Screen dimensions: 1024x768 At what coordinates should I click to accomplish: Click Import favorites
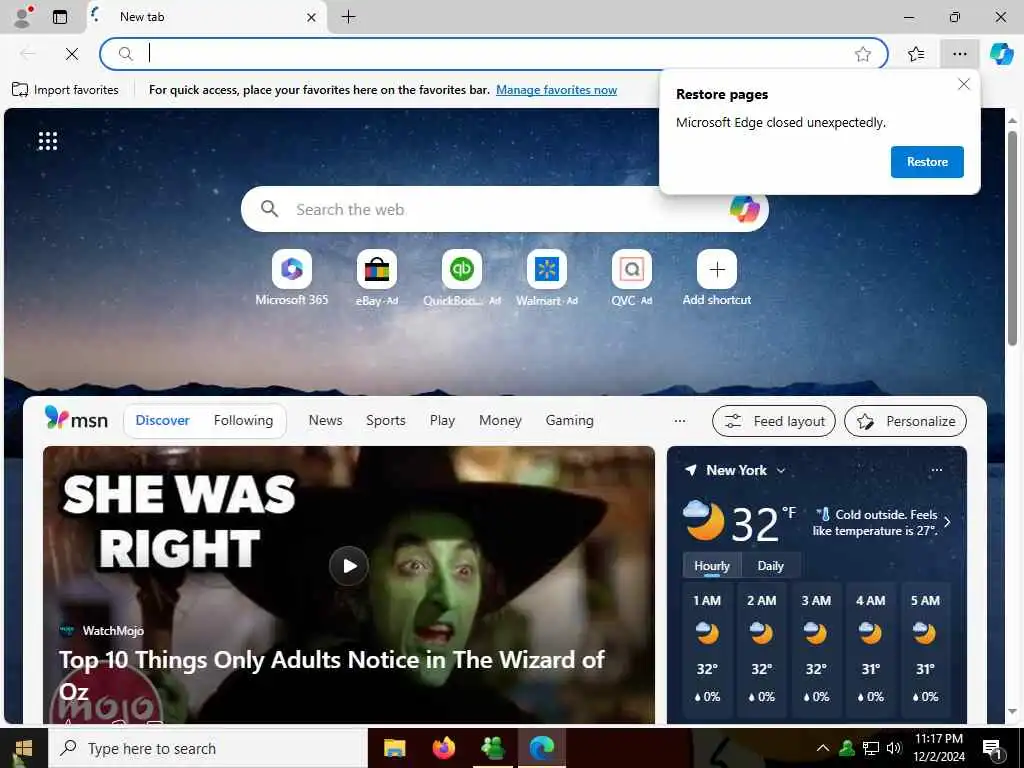pyautogui.click(x=65, y=89)
